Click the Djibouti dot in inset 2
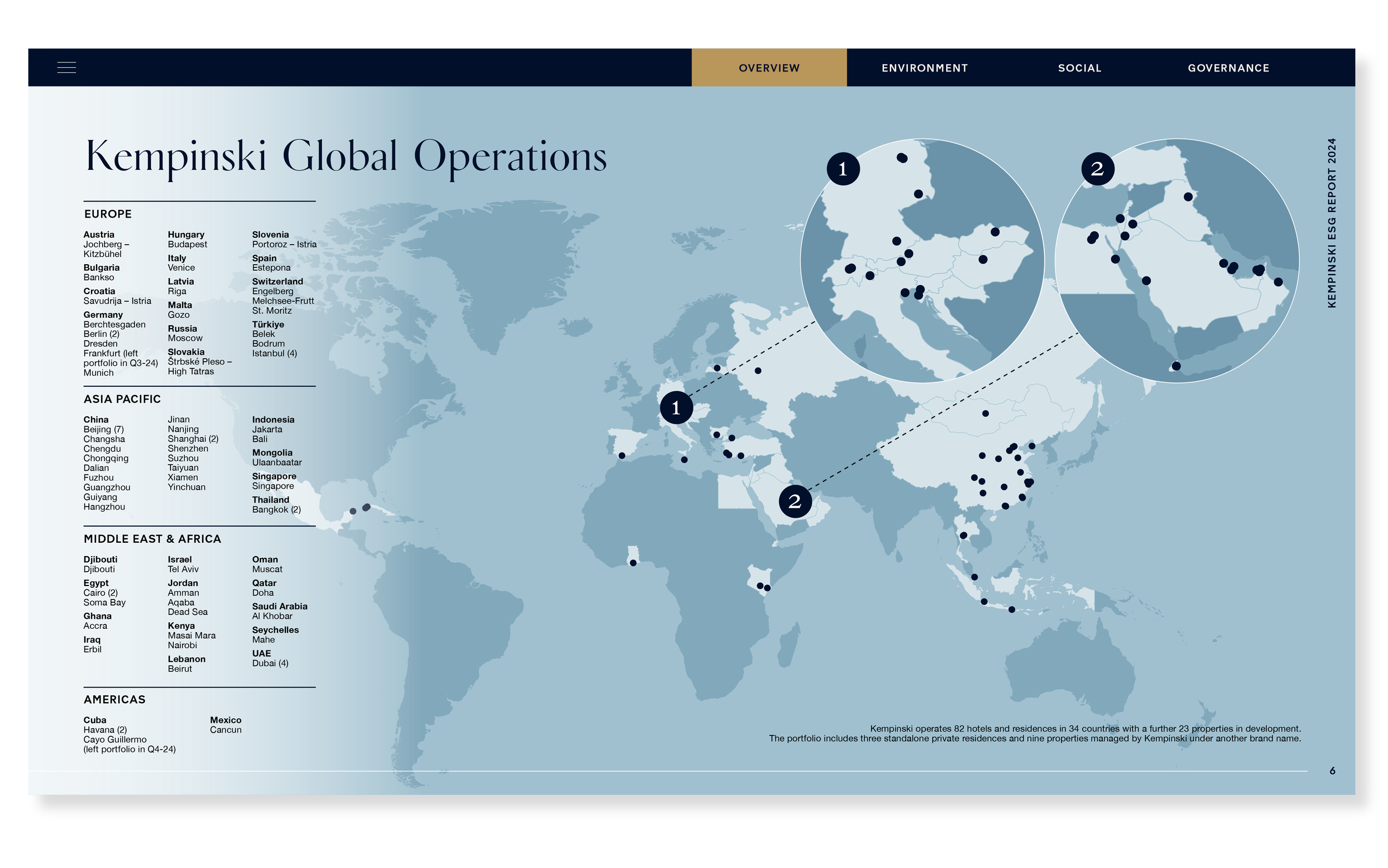 [x=1175, y=366]
